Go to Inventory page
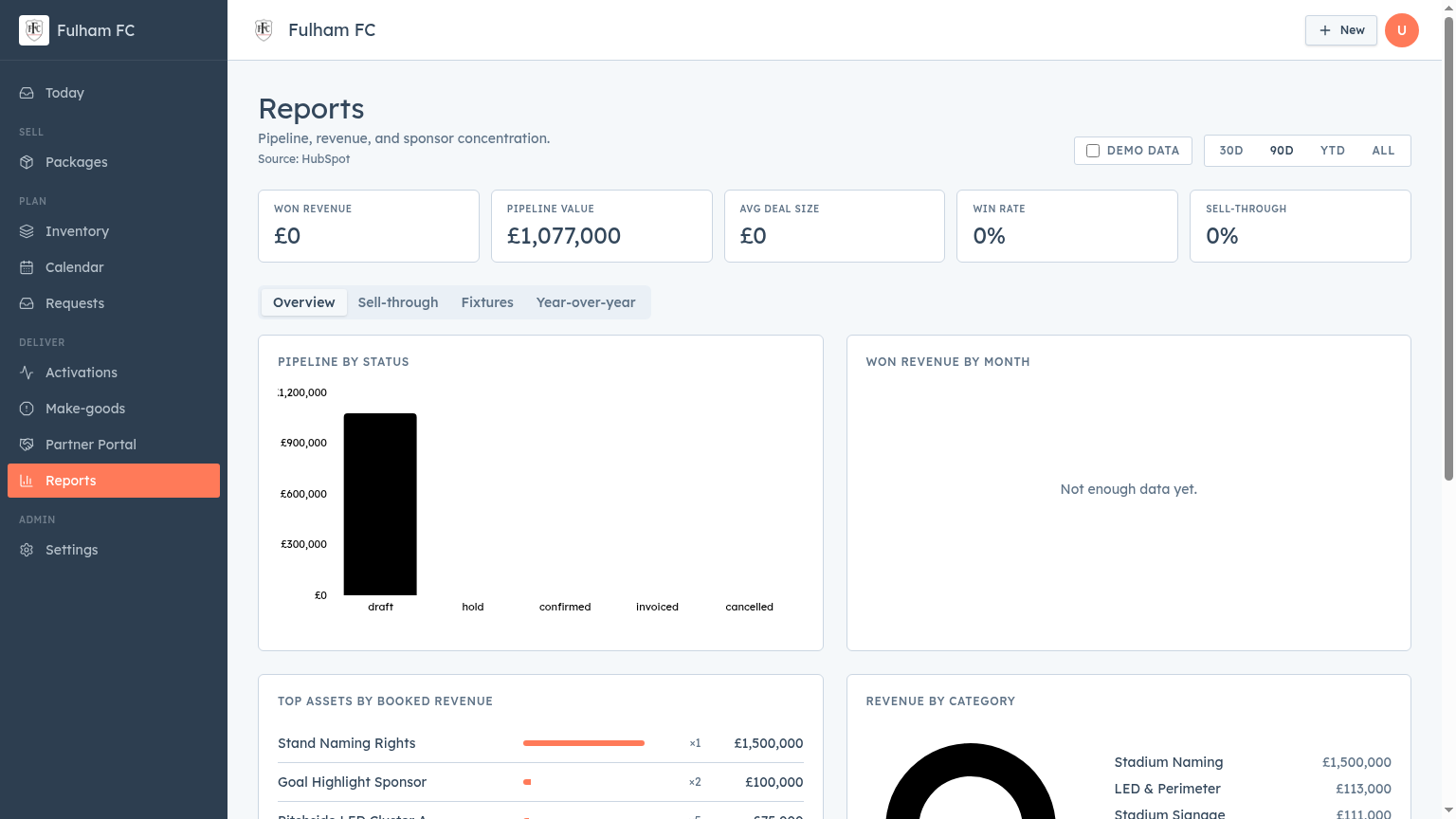Viewport: 1456px width, 819px height. (114, 231)
